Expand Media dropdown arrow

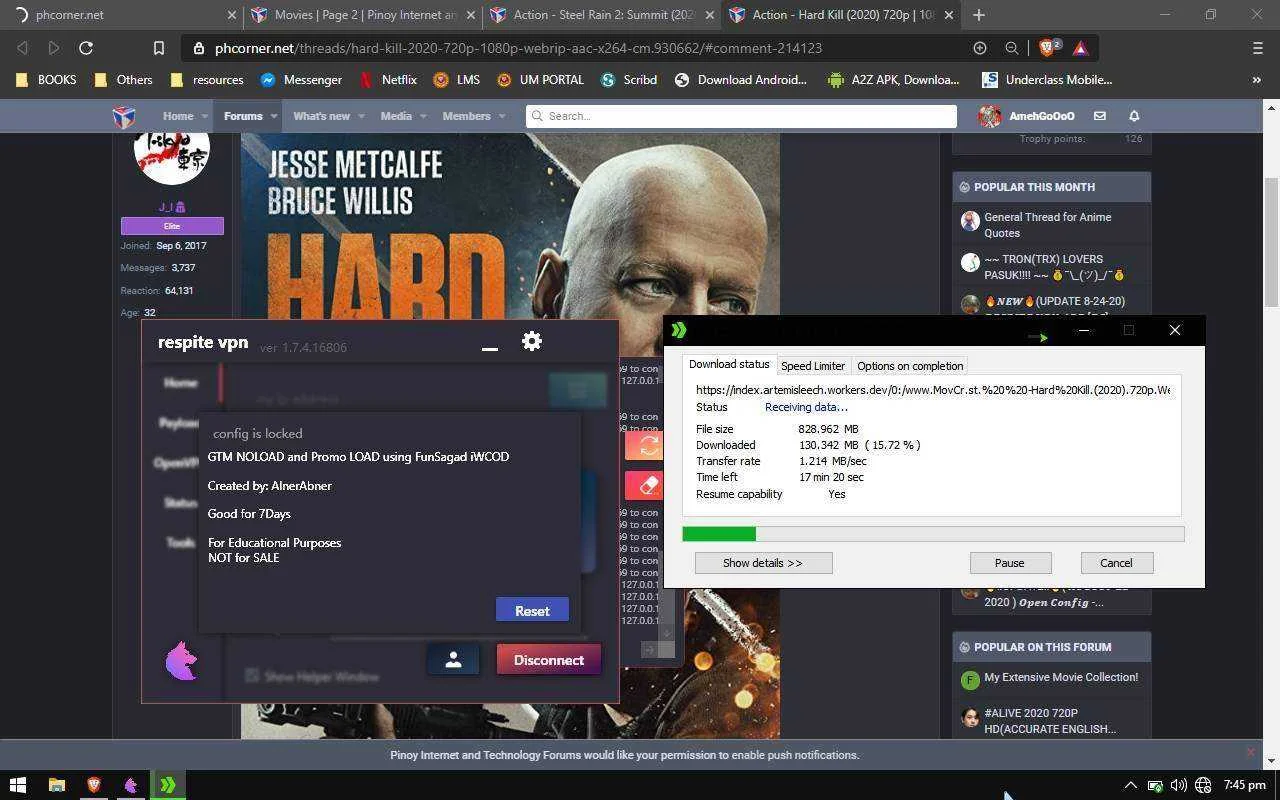point(423,116)
